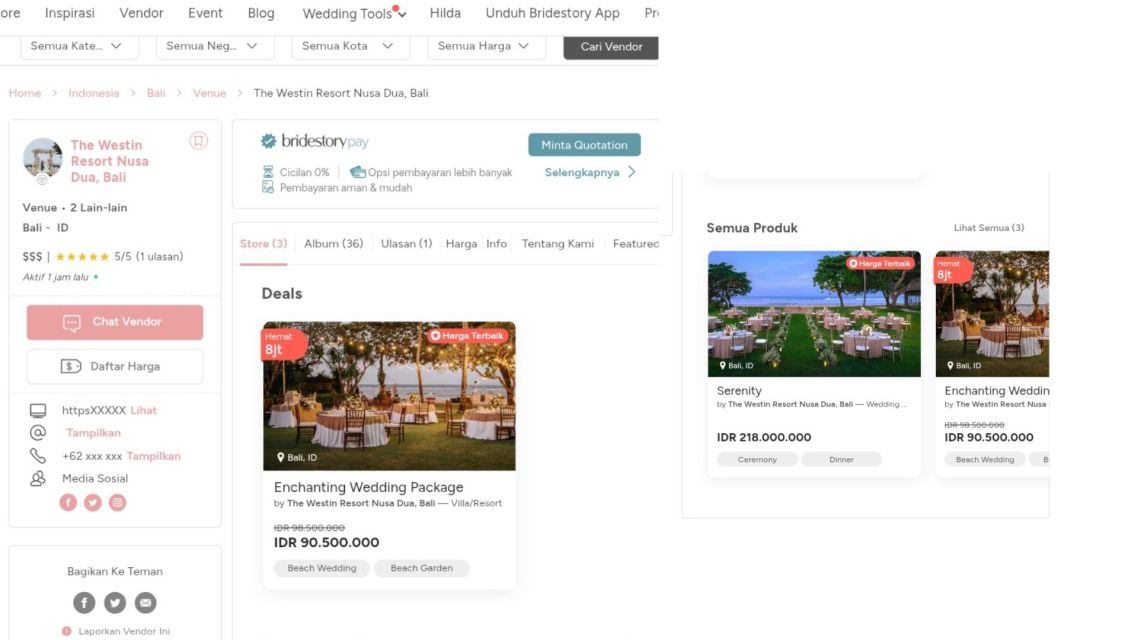Open Unduh Bridestory App link
This screenshot has width=1138, height=640.
552,13
